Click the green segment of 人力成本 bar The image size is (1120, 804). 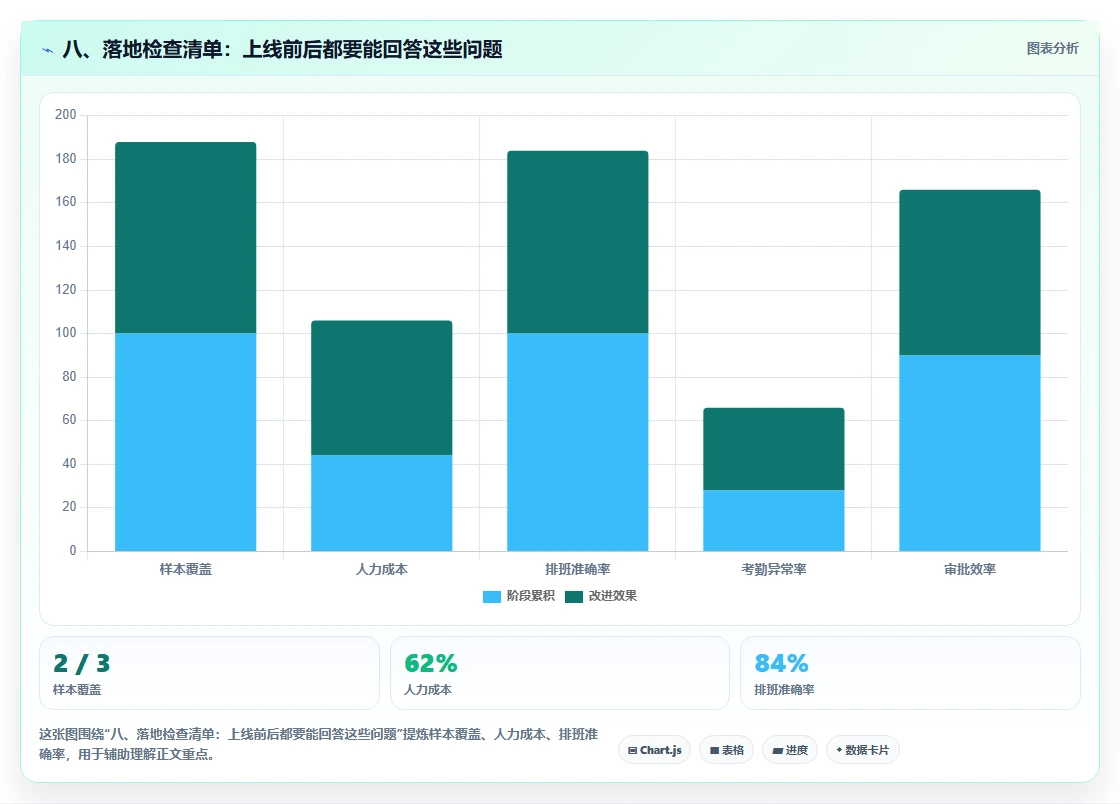point(381,388)
